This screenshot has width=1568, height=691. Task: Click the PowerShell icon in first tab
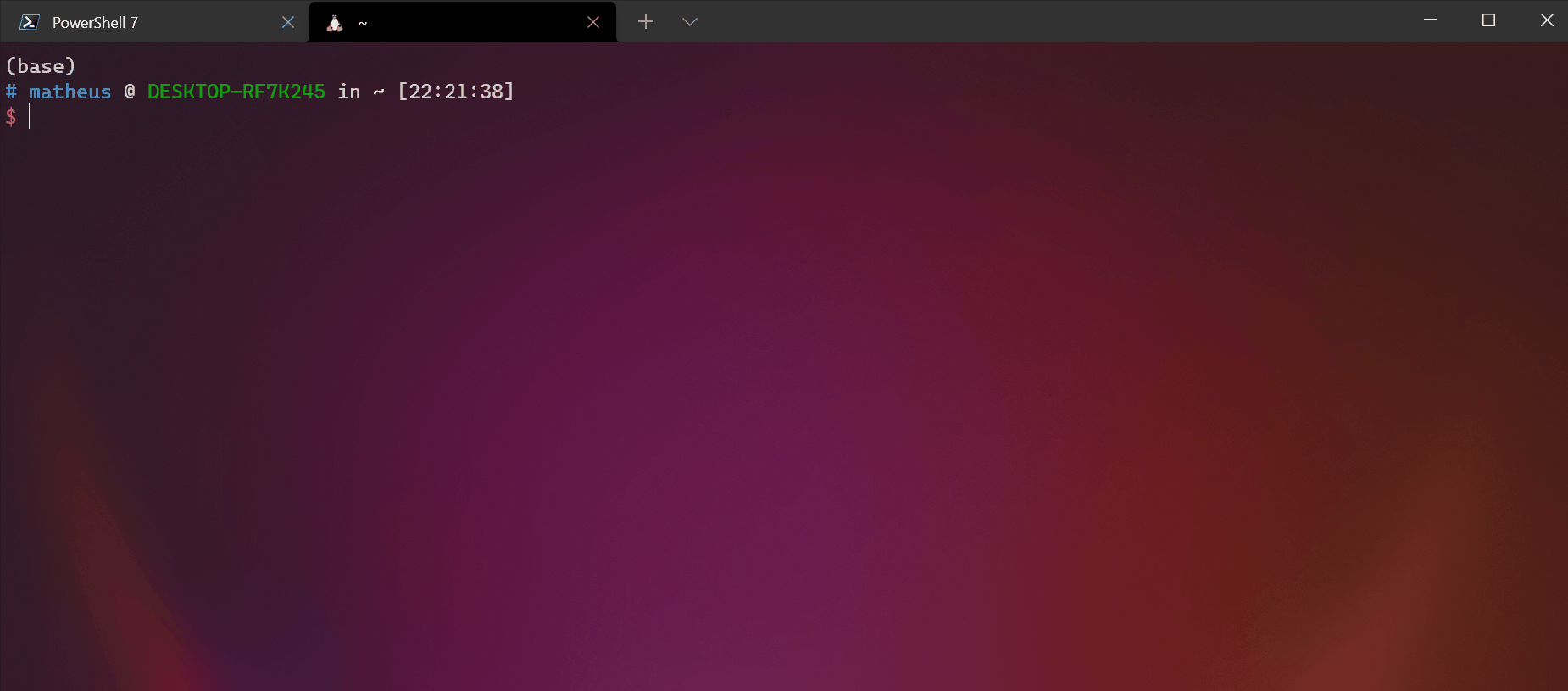tap(30, 22)
